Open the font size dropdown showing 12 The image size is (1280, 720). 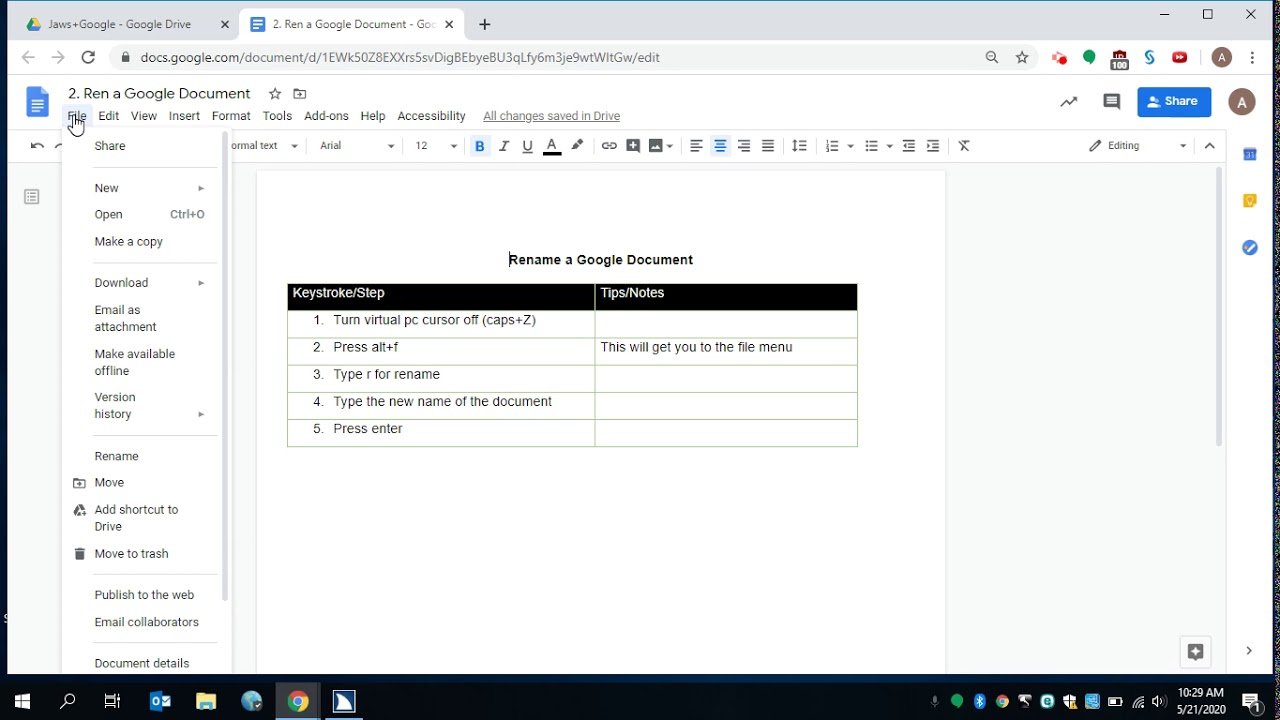436,146
